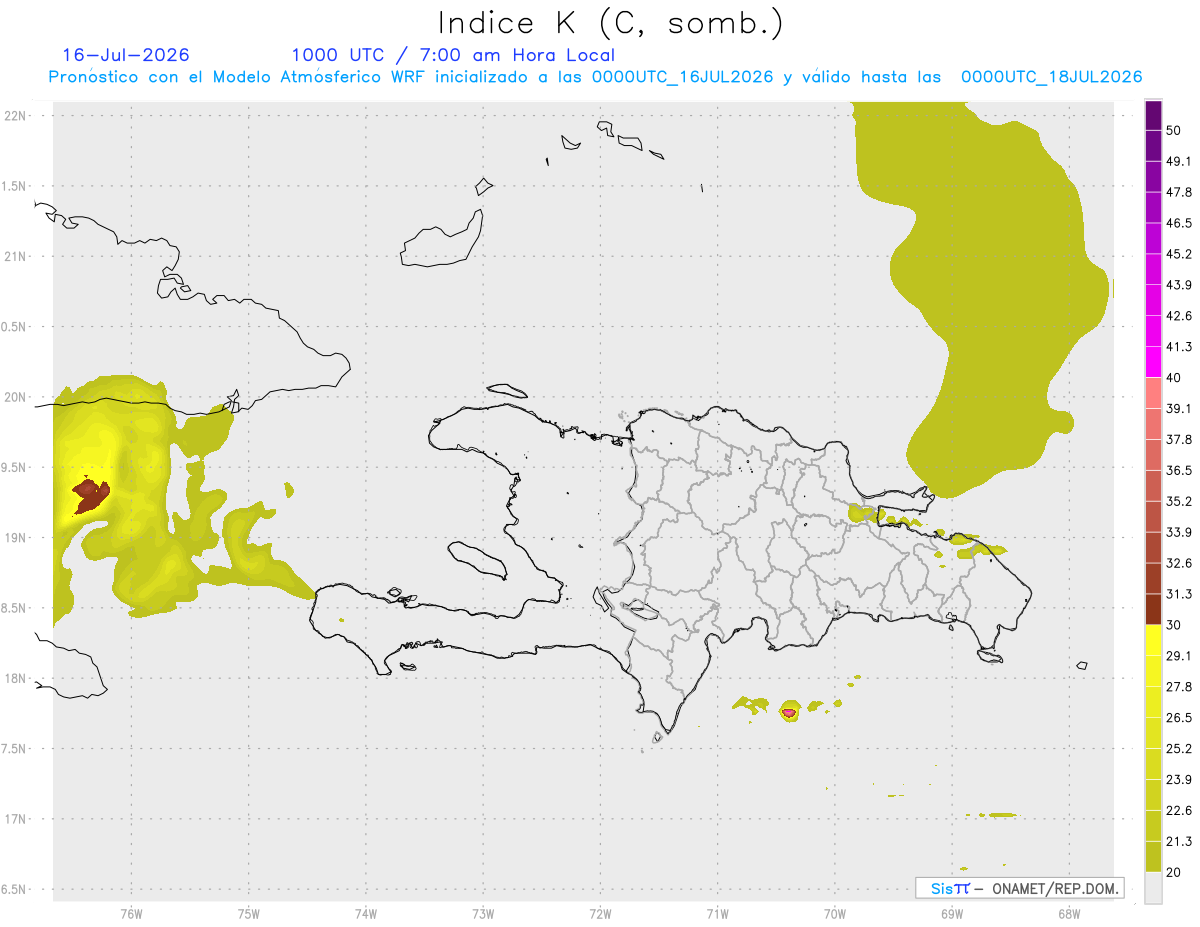The width and height of the screenshot is (1200, 927).
Task: Click the colorbar value '46.5'
Action: point(1179,223)
